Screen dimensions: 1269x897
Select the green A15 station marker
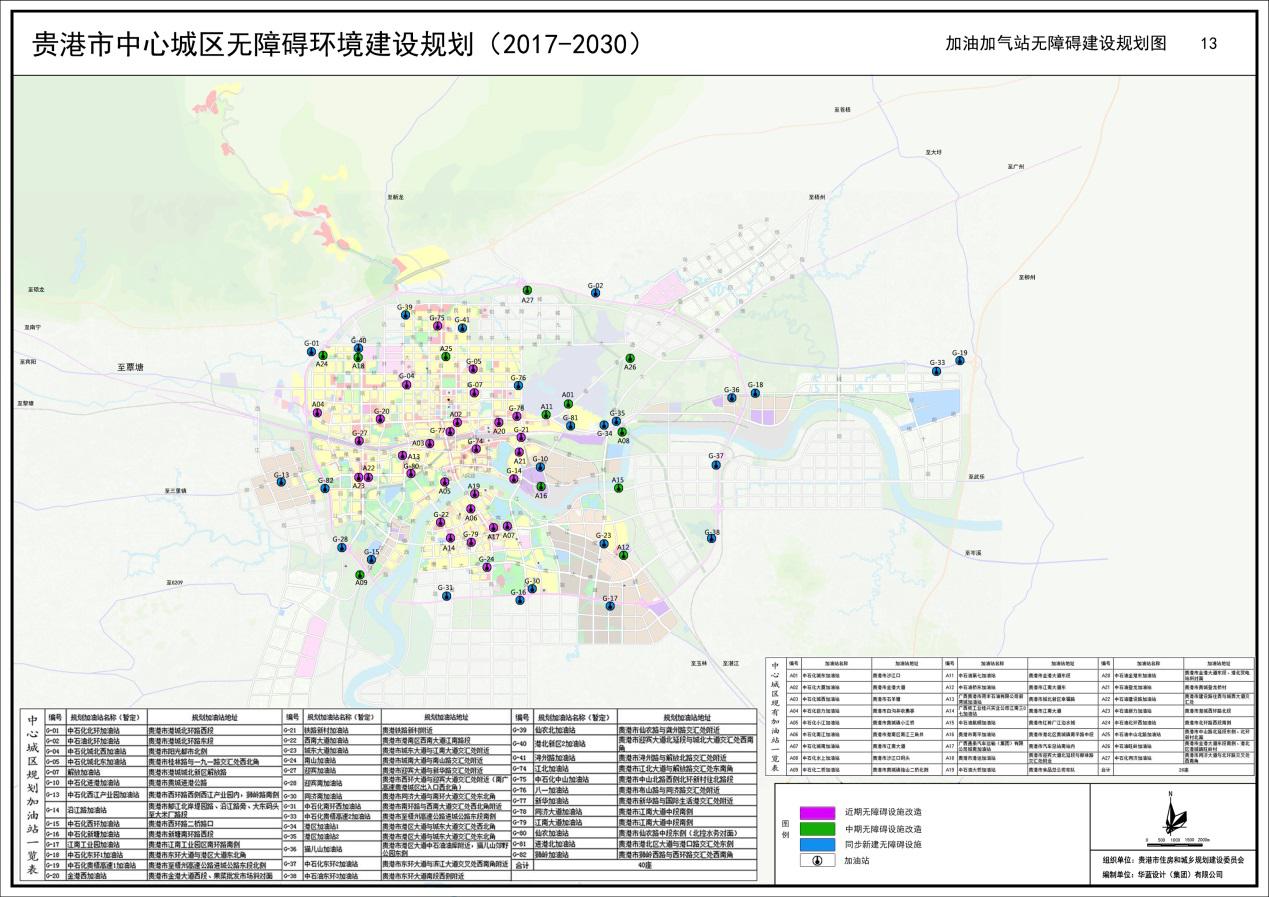point(618,489)
